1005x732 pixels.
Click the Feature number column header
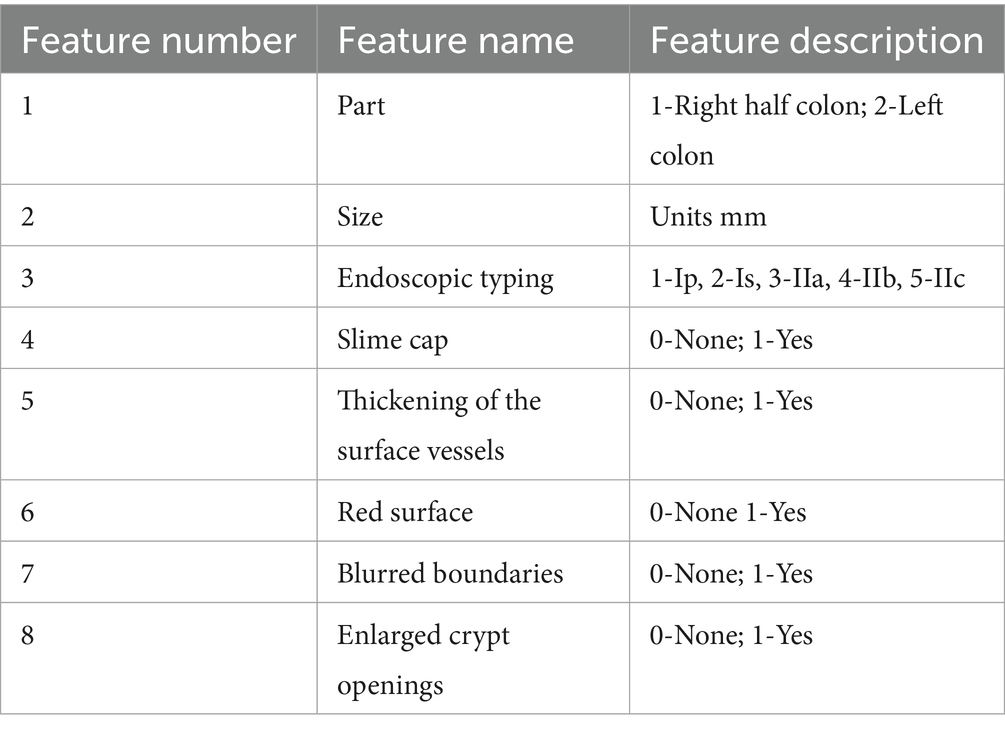coord(159,40)
